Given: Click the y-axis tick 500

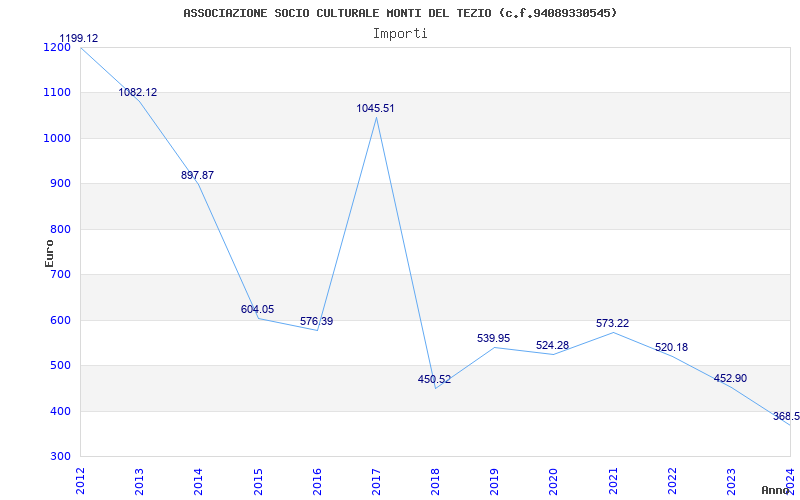Looking at the screenshot, I should pos(60,365).
